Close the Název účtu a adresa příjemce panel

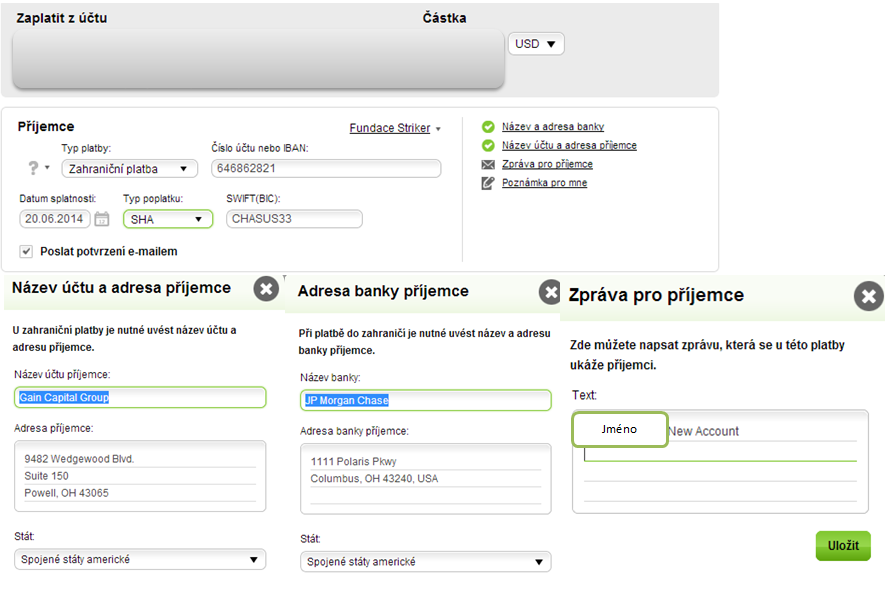pyautogui.click(x=266, y=289)
